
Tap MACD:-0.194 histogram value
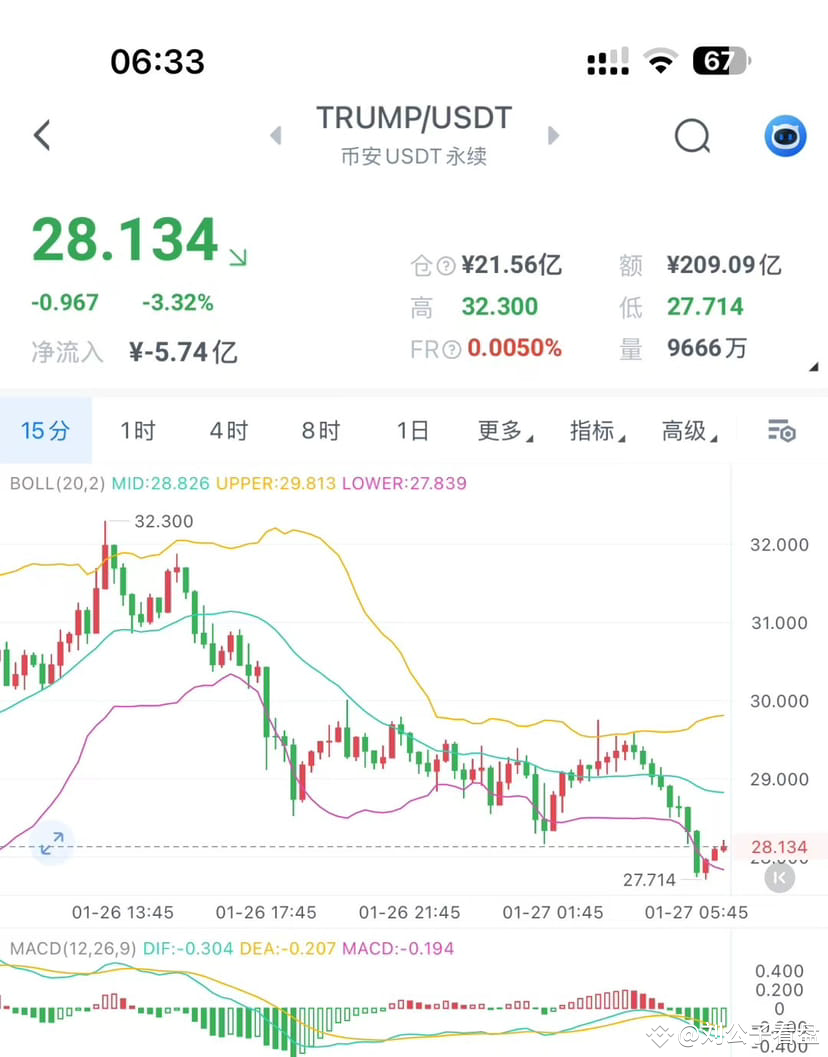(x=398, y=948)
